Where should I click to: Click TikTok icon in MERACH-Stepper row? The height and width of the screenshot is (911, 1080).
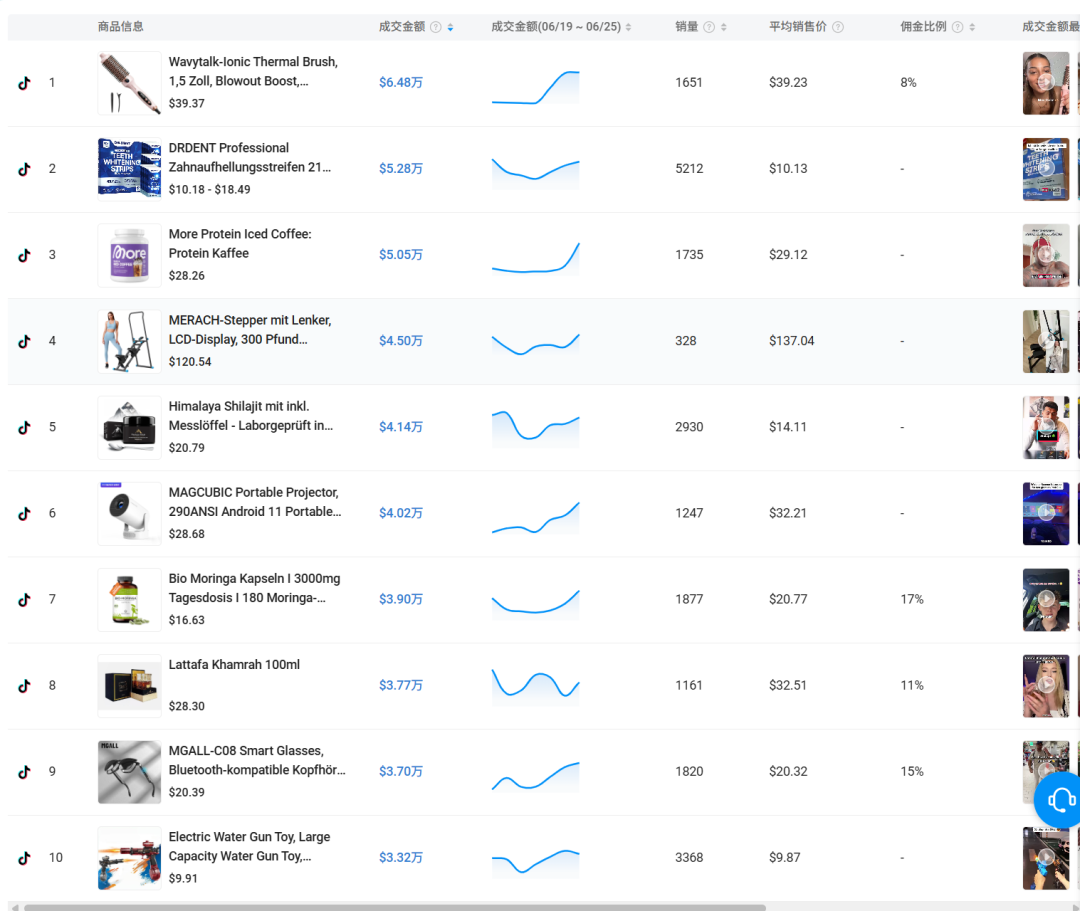tap(24, 342)
